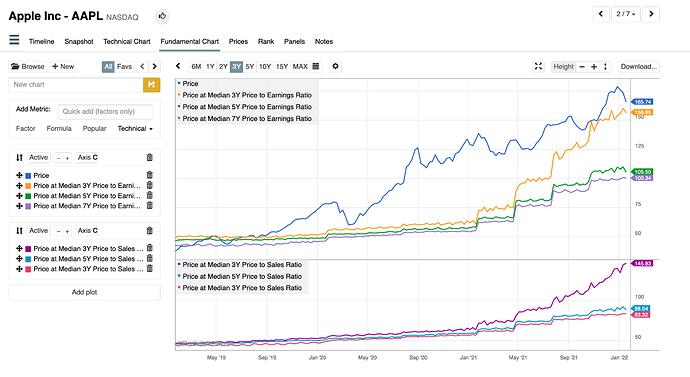Increase chart height plus button
Screen dimensions: 690x377
594,67
